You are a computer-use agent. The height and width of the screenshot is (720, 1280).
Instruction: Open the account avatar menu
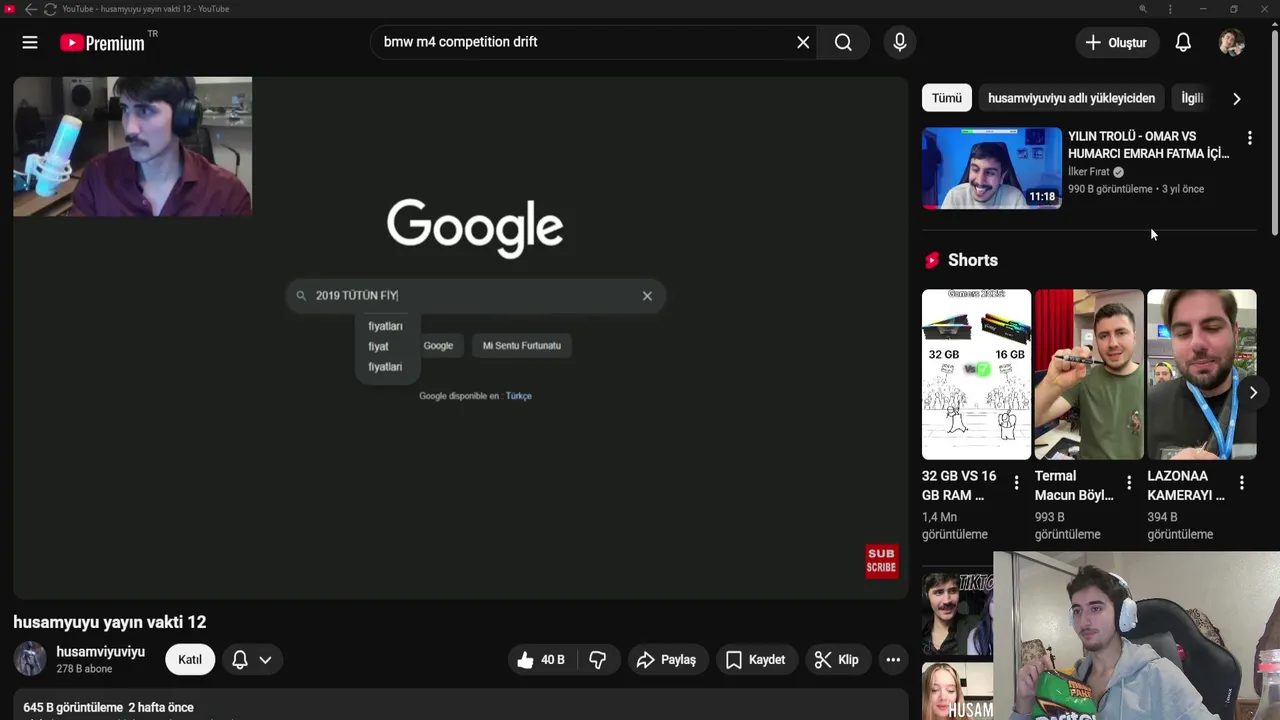click(1232, 42)
